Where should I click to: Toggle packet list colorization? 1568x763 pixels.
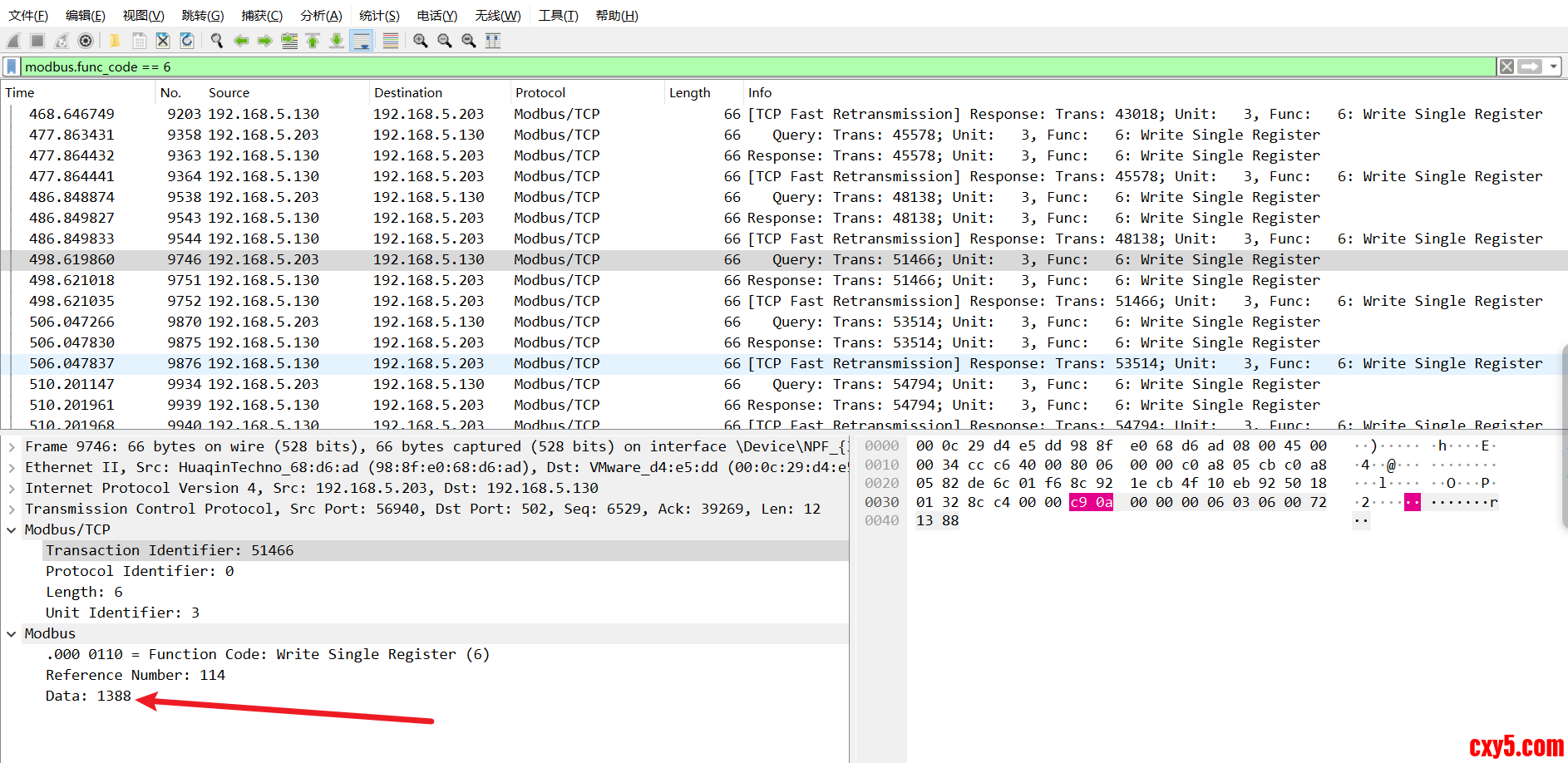(391, 41)
